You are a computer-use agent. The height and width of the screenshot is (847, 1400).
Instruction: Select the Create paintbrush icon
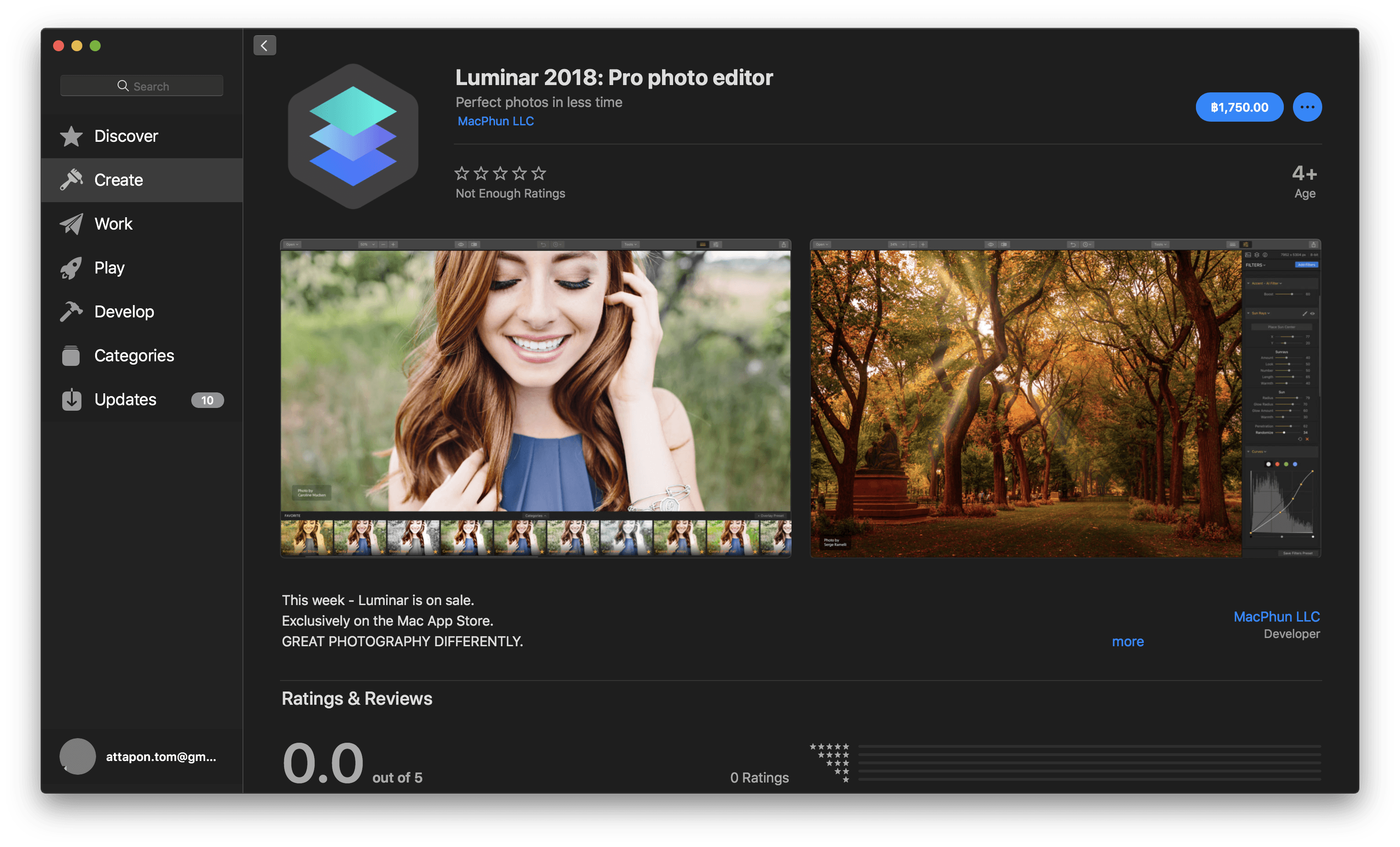71,180
